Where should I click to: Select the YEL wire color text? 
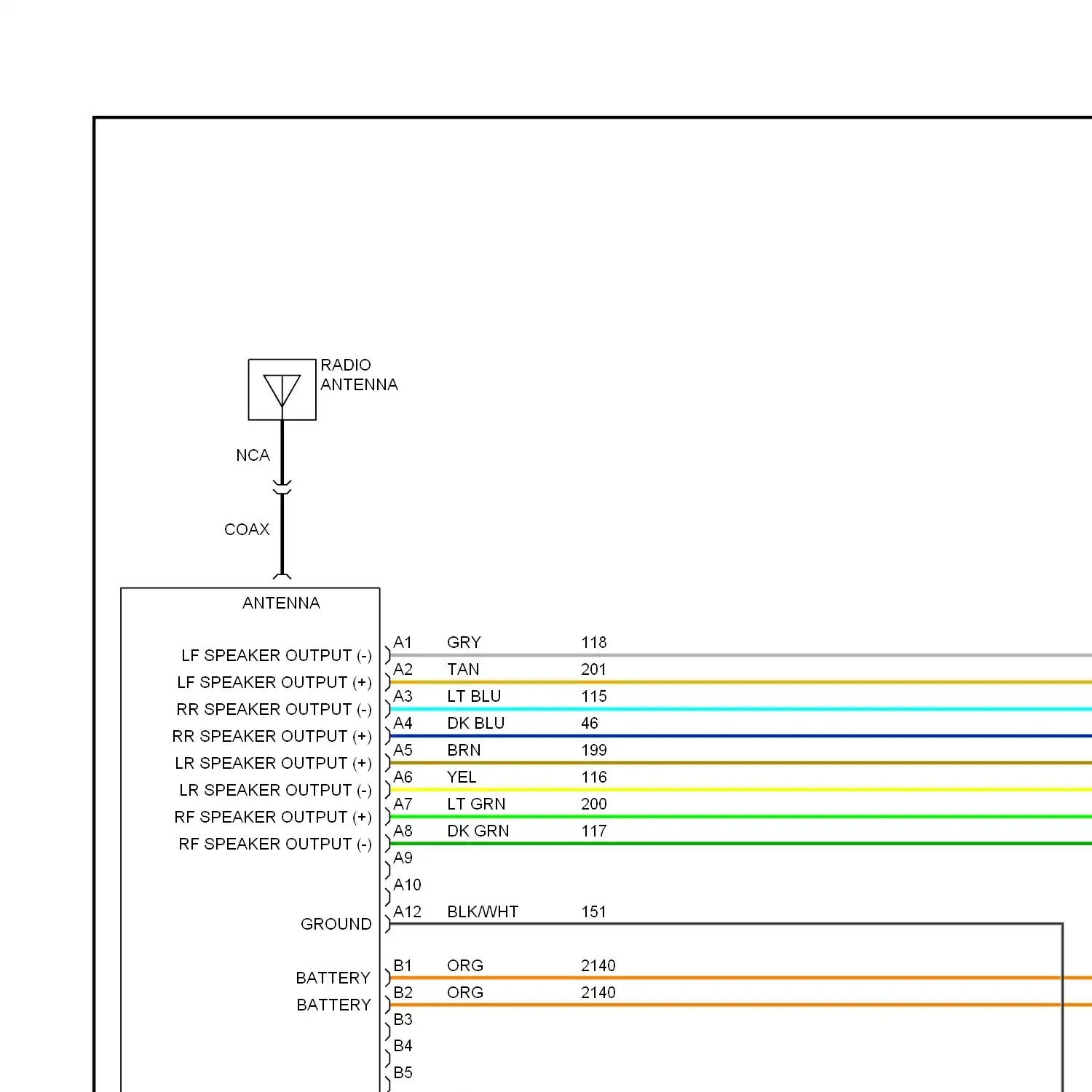point(462,778)
